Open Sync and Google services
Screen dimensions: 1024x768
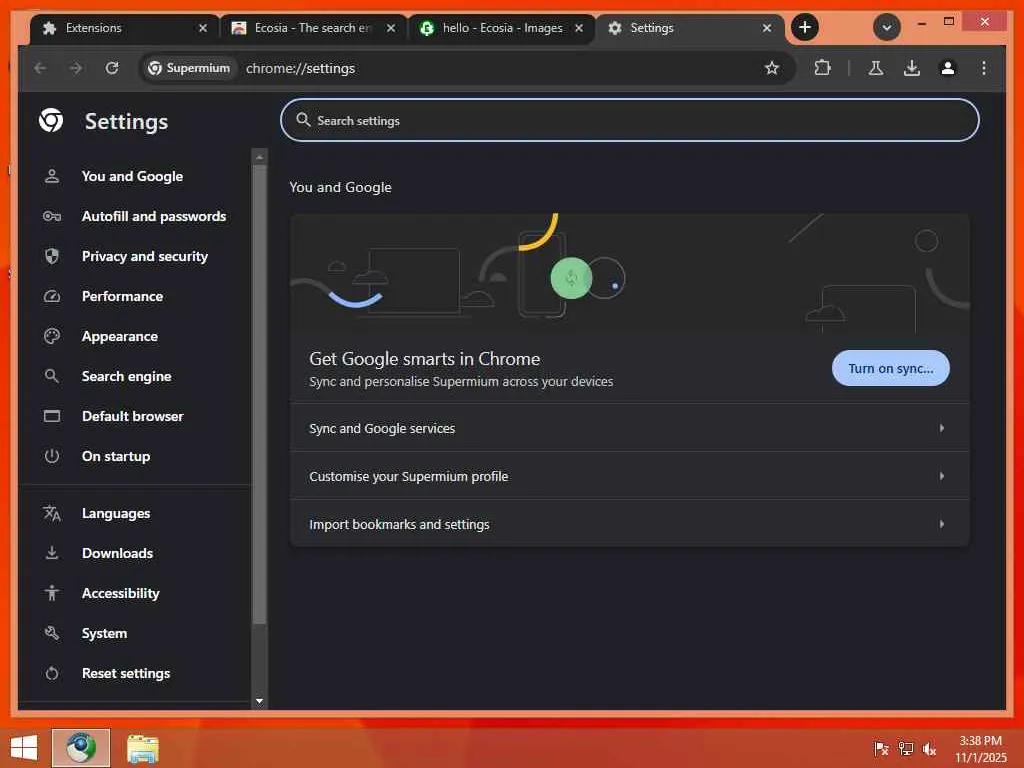pyautogui.click(x=630, y=428)
